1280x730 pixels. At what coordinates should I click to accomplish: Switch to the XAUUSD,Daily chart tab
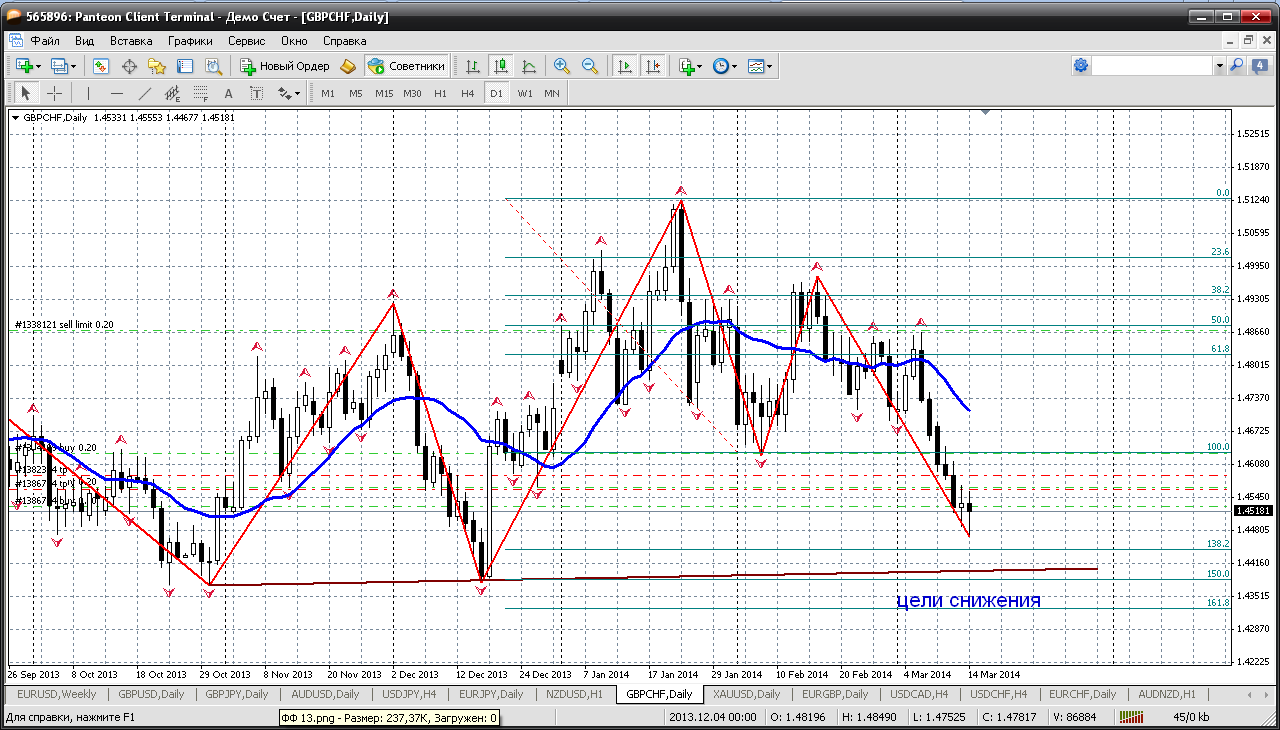[x=744, y=694]
